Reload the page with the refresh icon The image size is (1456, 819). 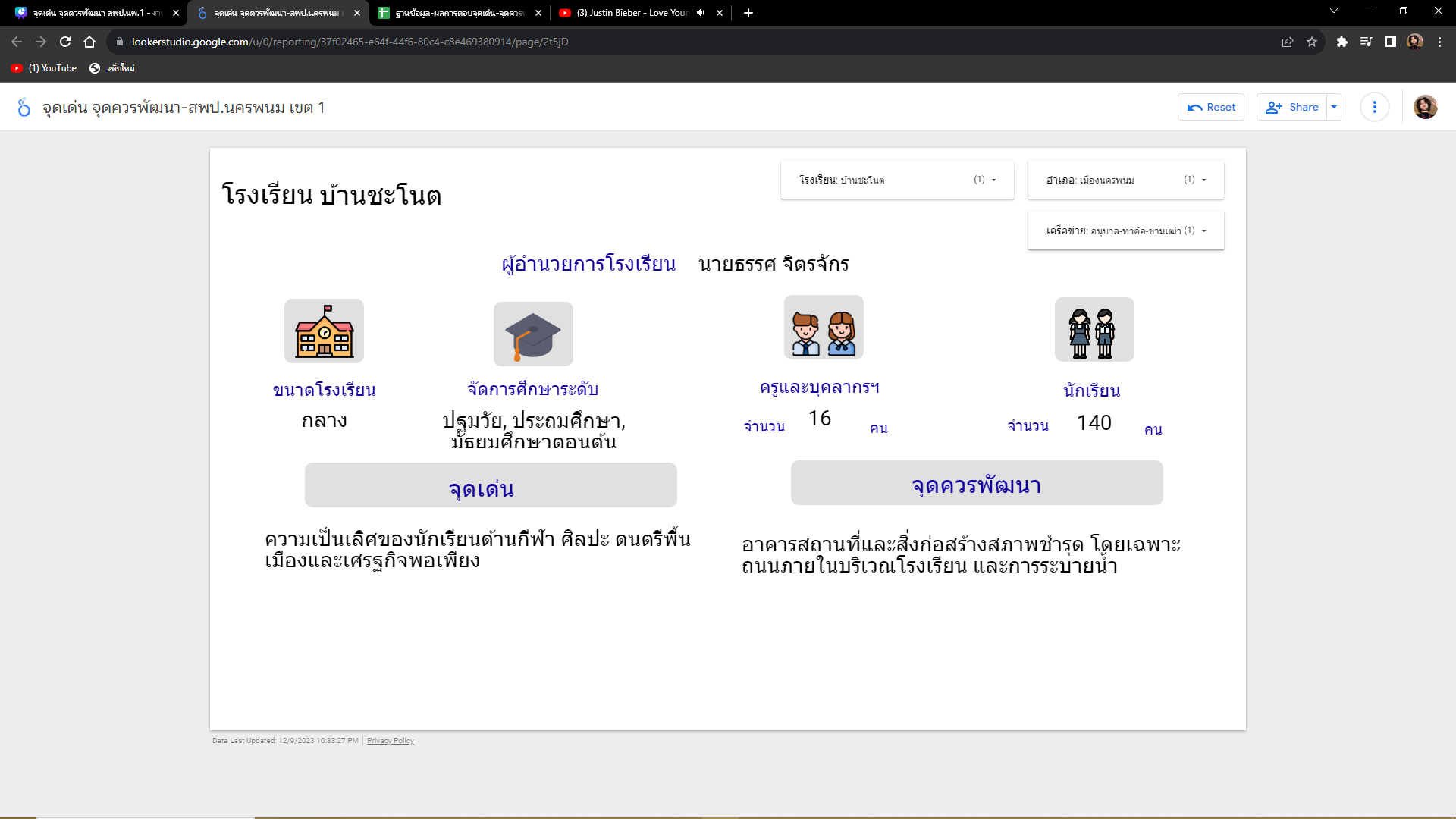tap(65, 42)
